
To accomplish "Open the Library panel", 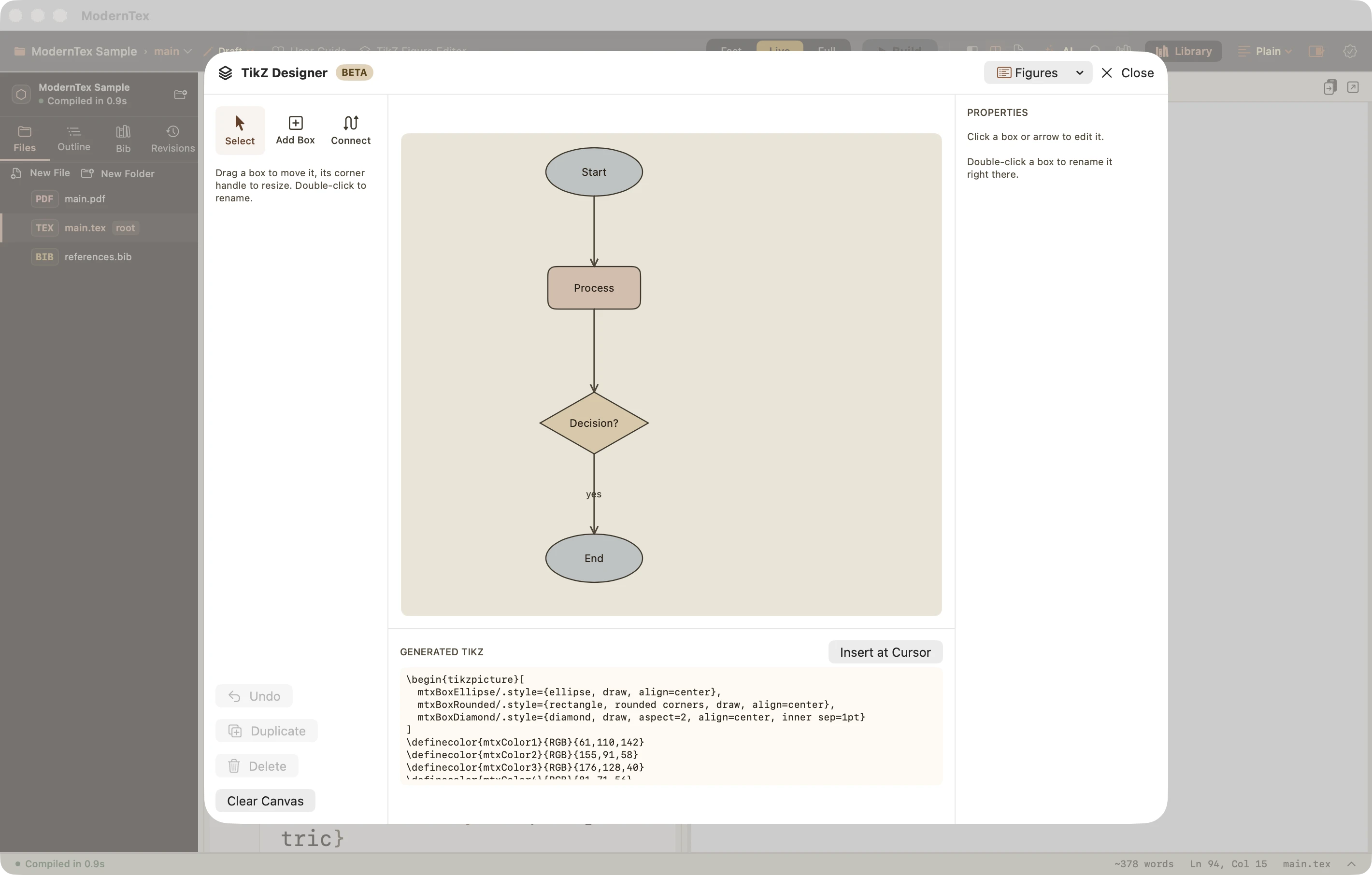I will click(1184, 51).
